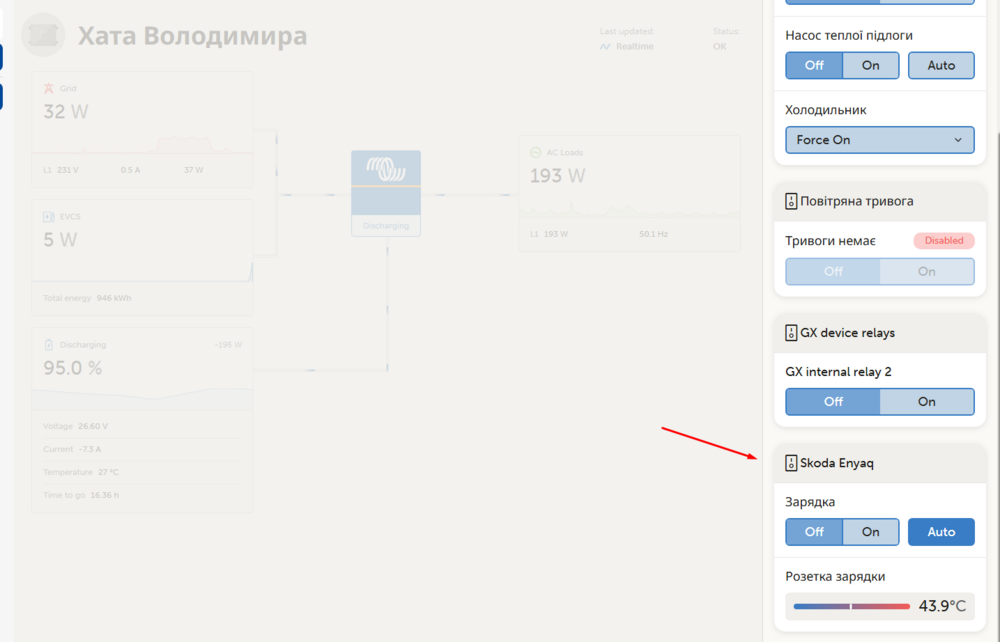Image resolution: width=1000 pixels, height=642 pixels.
Task: Click the Grid pylon icon
Action: (48, 89)
